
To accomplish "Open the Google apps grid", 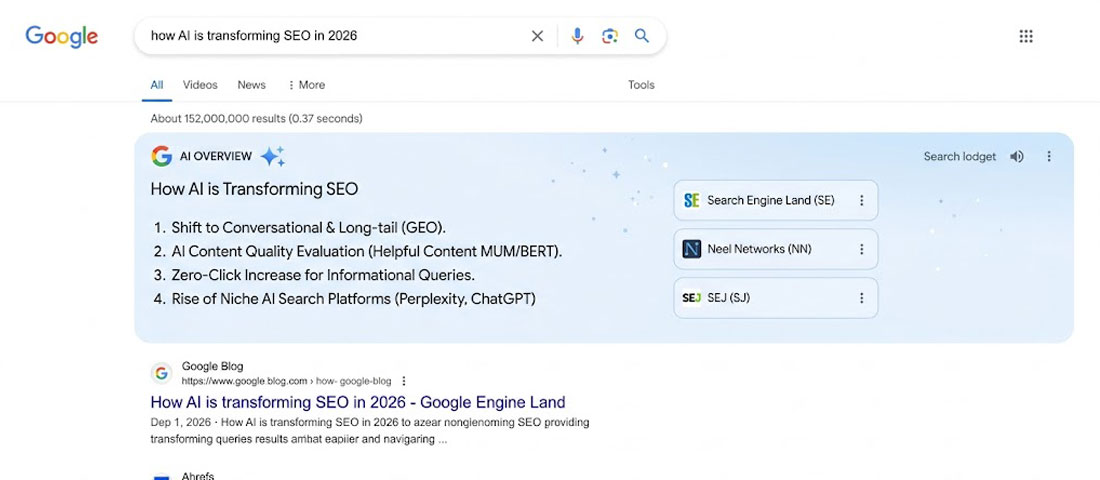I will [1026, 36].
